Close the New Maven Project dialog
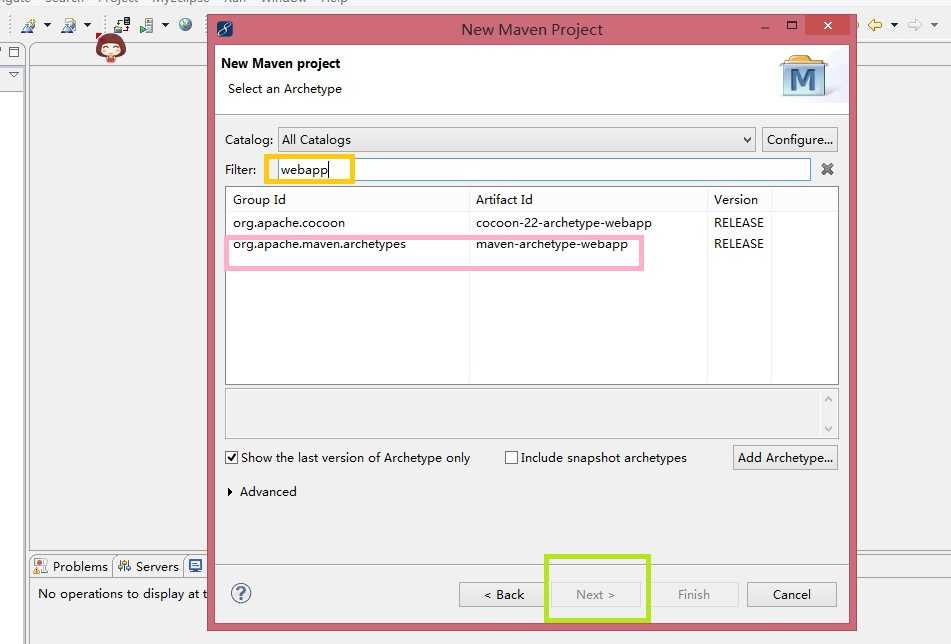This screenshot has height=644, width=951. pos(827,25)
